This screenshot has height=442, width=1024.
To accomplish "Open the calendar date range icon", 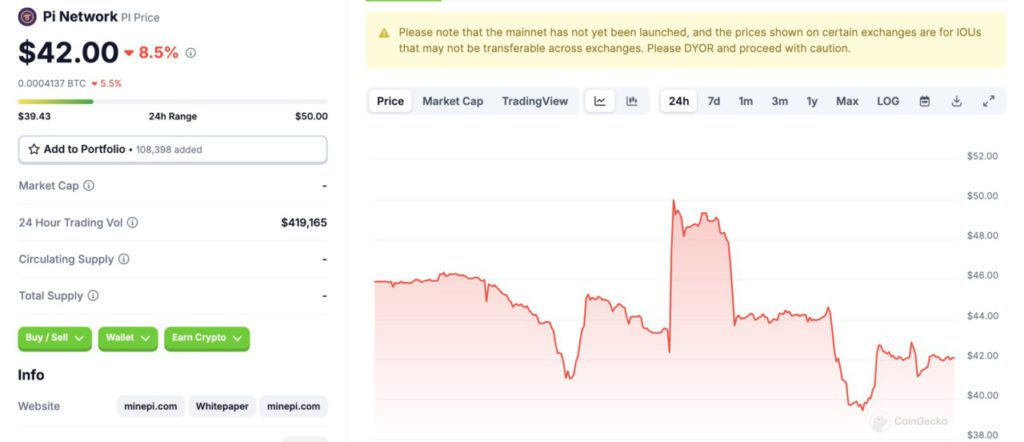I will [925, 101].
